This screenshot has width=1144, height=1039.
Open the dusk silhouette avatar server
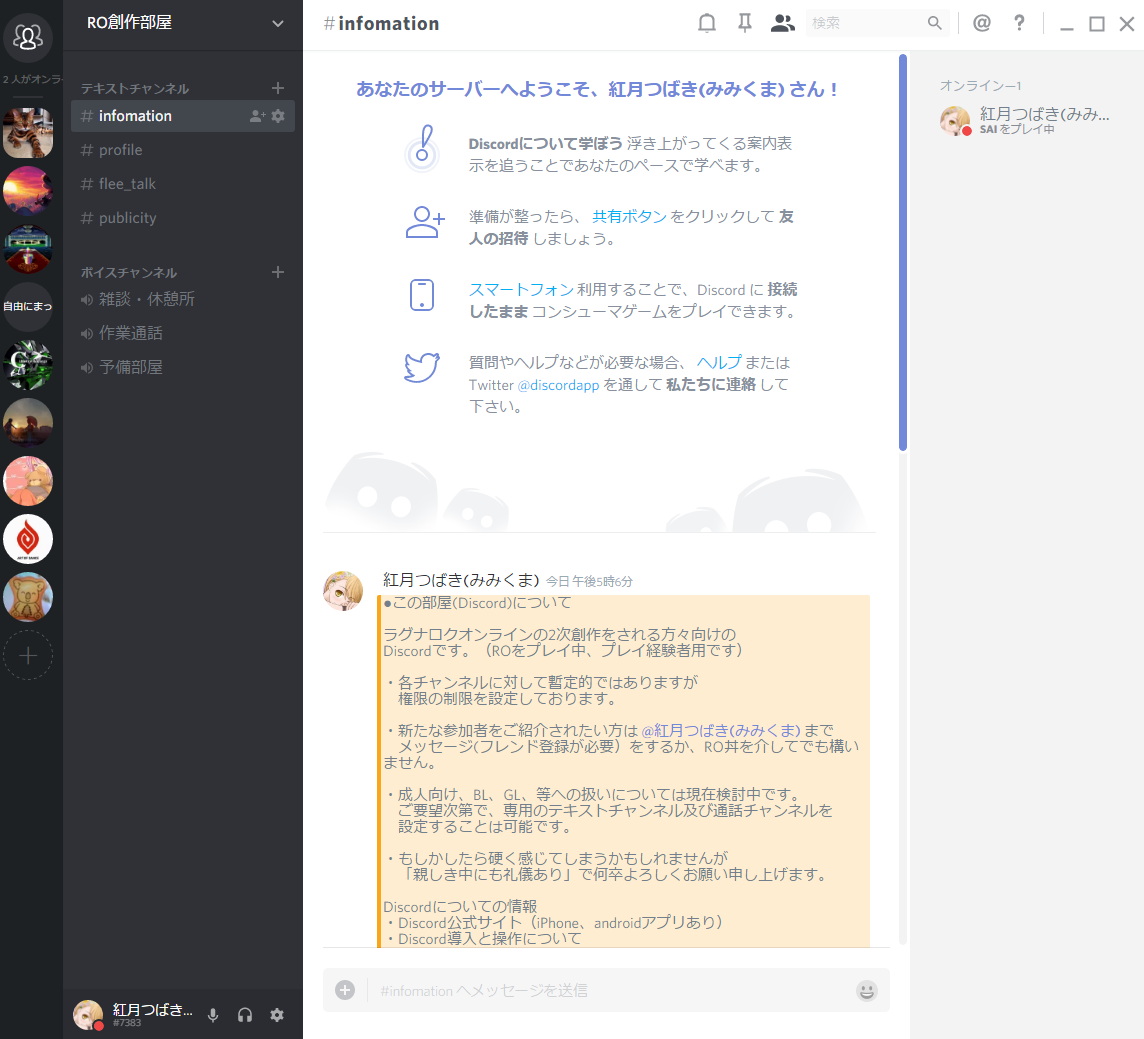pos(28,423)
